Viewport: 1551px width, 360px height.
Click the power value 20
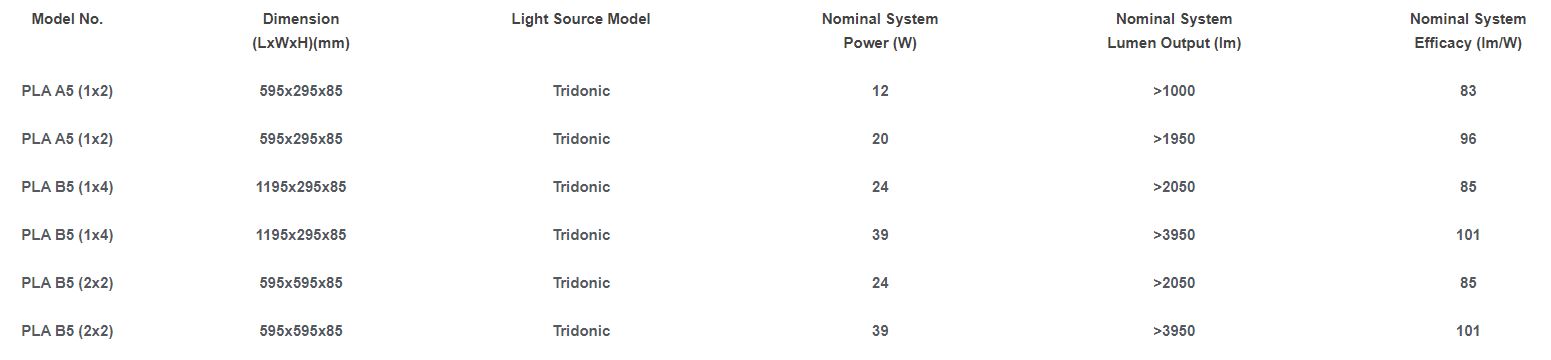(880, 139)
